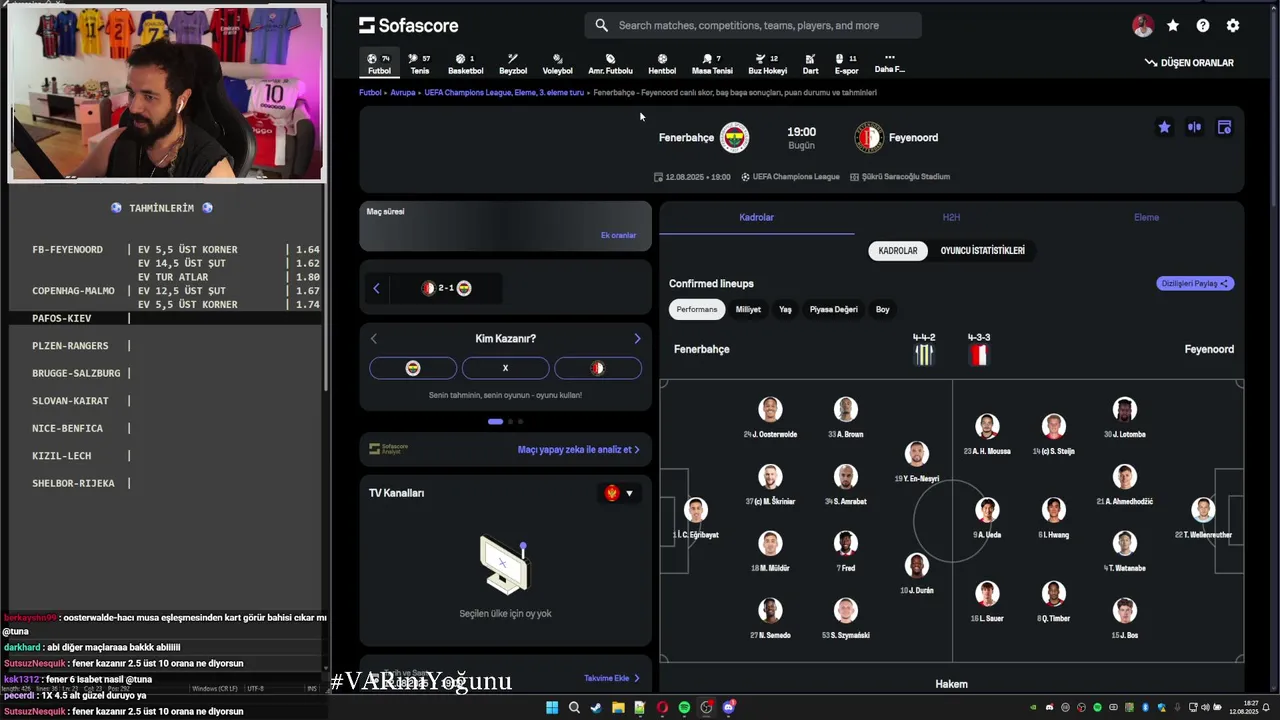The width and height of the screenshot is (1280, 720).
Task: Go to previous leg score arrow
Action: (376, 288)
